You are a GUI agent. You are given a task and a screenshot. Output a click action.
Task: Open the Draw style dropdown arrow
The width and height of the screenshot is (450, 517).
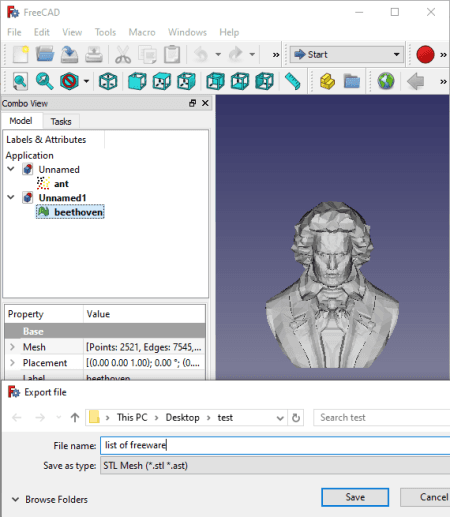pos(86,81)
